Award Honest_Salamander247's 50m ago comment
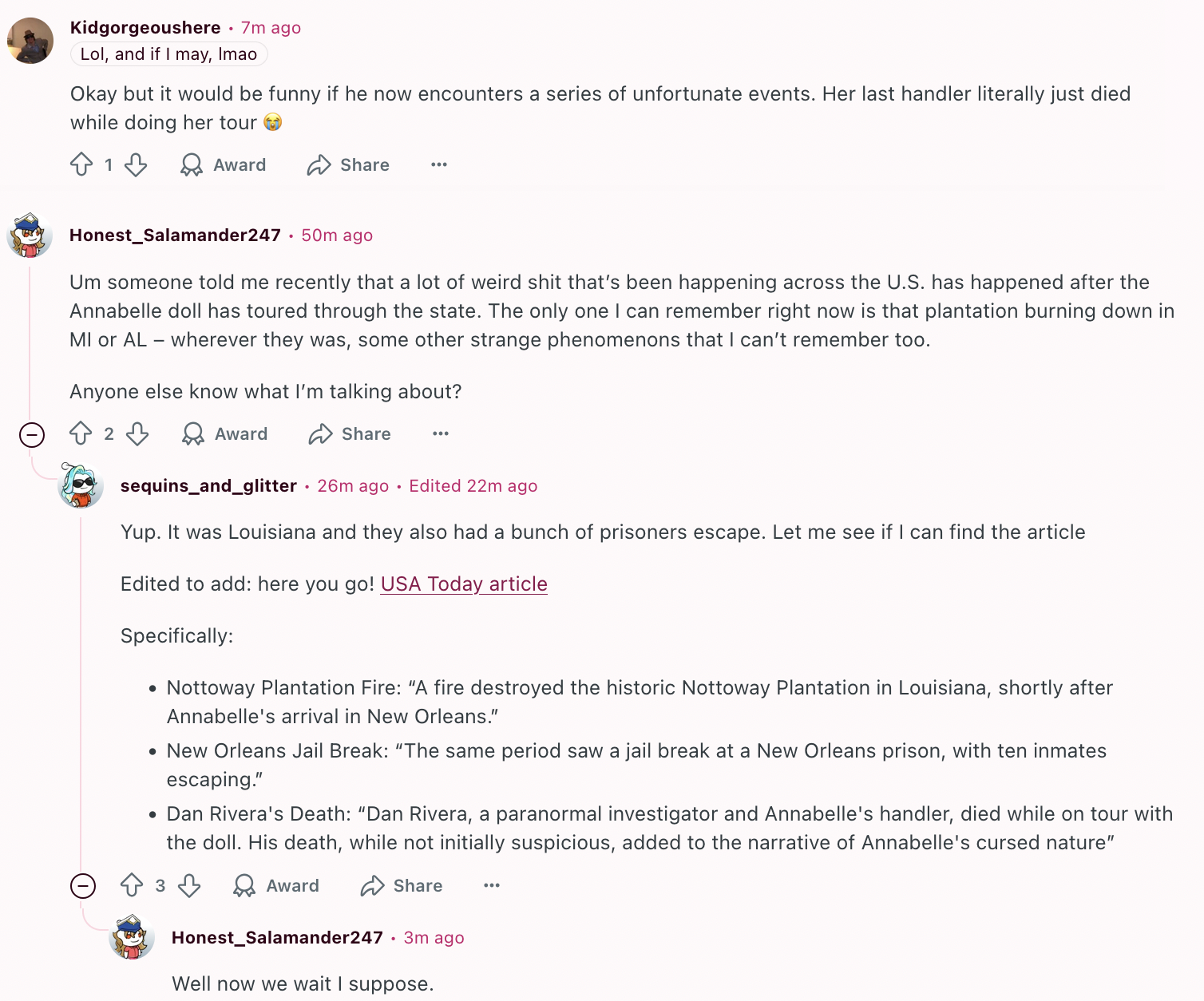 click(x=225, y=433)
